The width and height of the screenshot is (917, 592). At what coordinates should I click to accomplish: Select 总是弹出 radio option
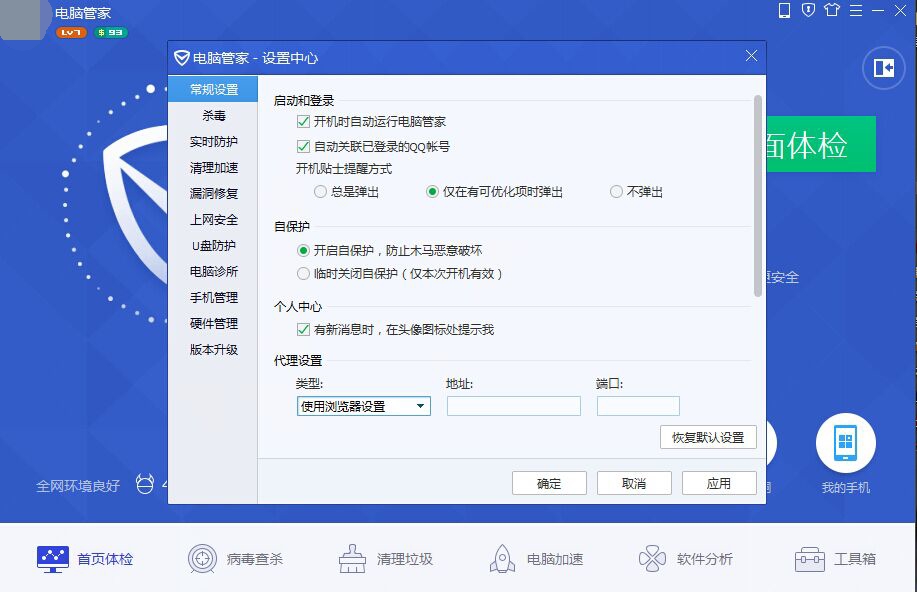point(320,192)
